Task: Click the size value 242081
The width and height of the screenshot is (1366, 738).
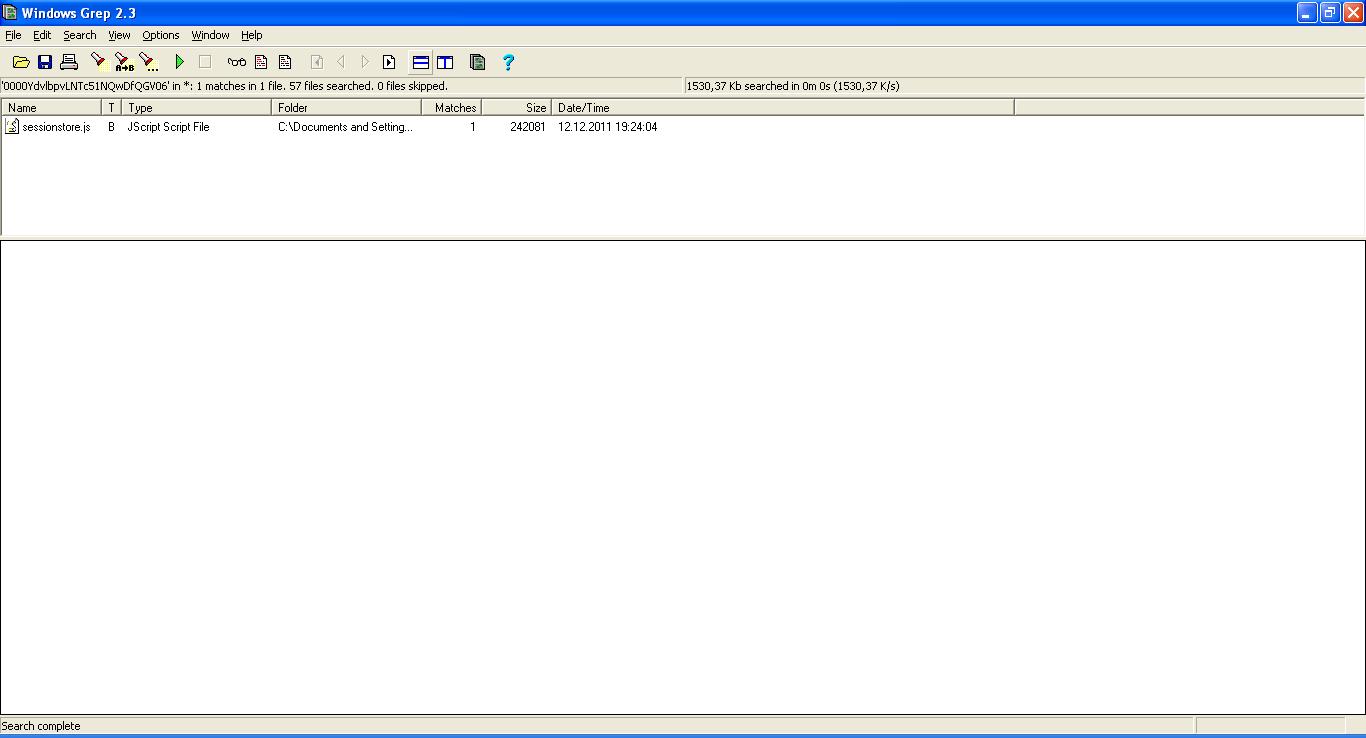Action: 528,127
